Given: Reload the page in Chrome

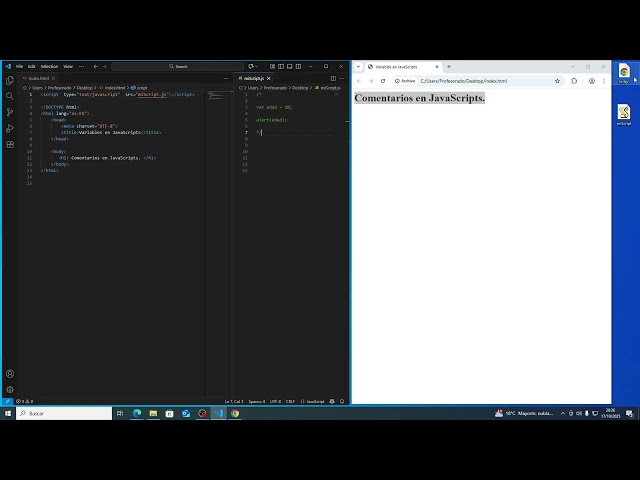Looking at the screenshot, I should point(383,81).
